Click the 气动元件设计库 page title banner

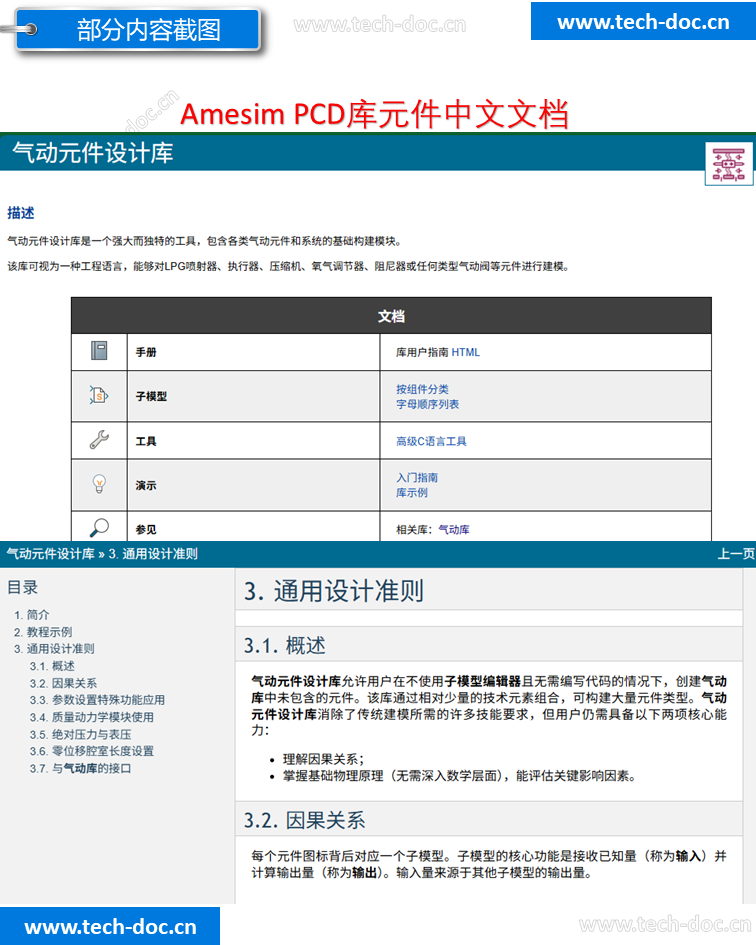[x=93, y=152]
